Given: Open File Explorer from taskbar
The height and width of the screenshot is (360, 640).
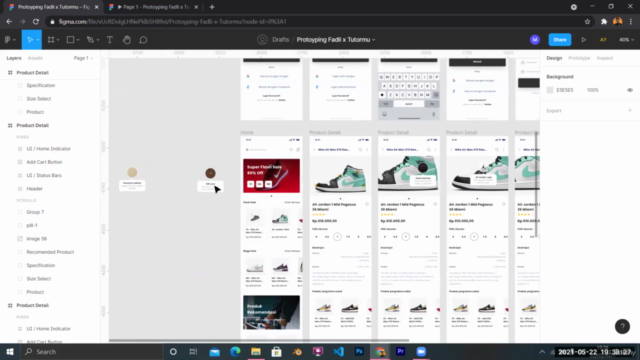Looking at the screenshot, I should [256, 351].
